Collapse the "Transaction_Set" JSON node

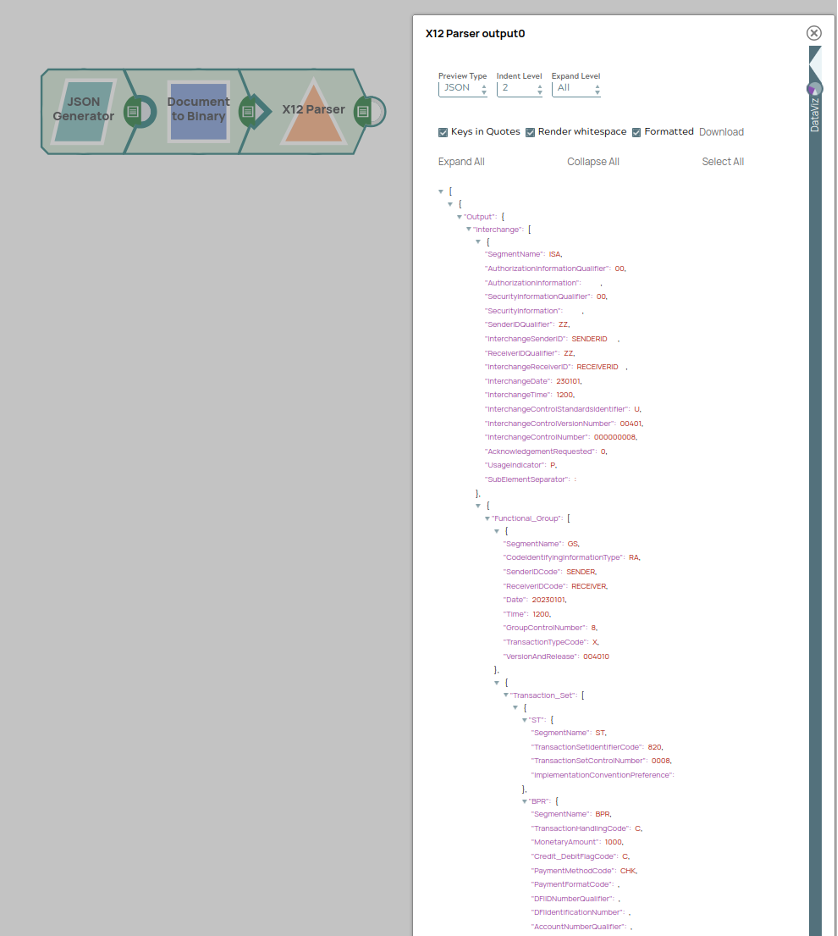pos(506,695)
